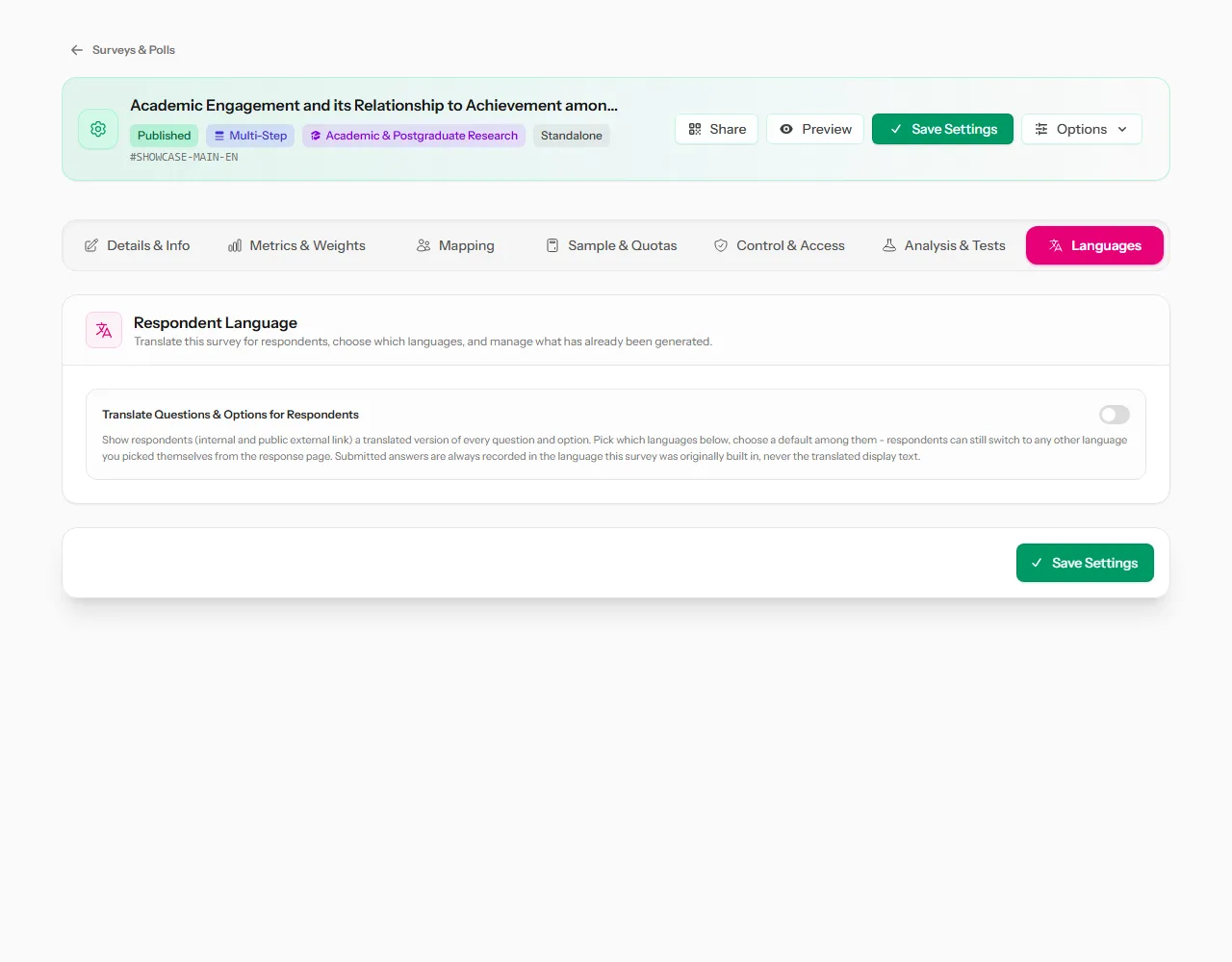Viewport: 1232px width, 962px height.
Task: Switch to the Analysis & Tests tab
Action: point(943,245)
